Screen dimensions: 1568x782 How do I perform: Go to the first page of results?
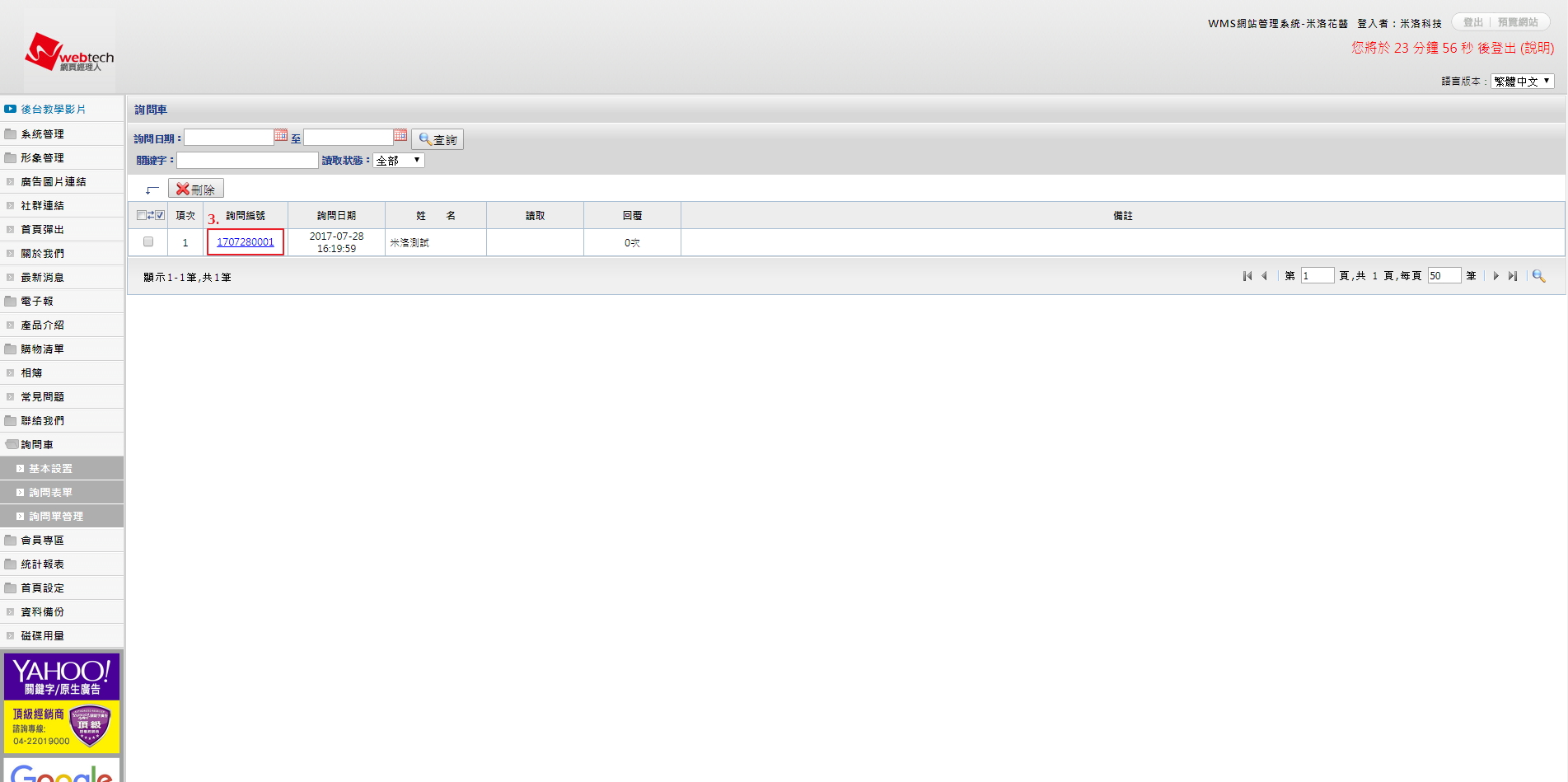click(1247, 276)
